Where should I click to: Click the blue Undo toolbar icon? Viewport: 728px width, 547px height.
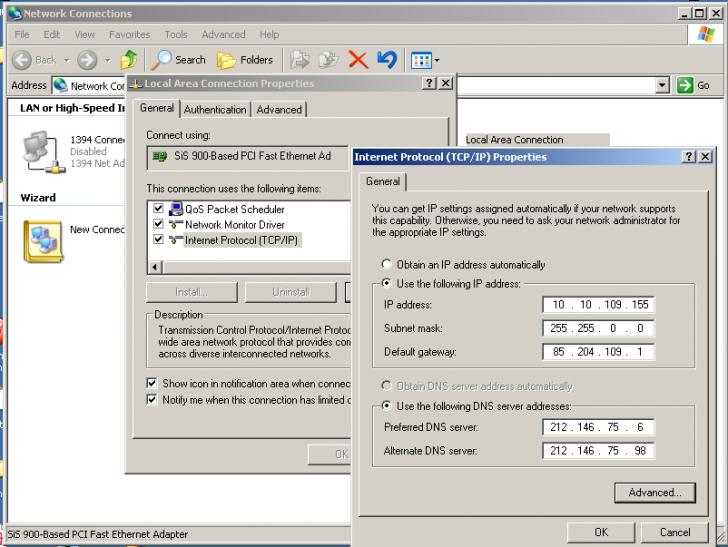pyautogui.click(x=386, y=60)
